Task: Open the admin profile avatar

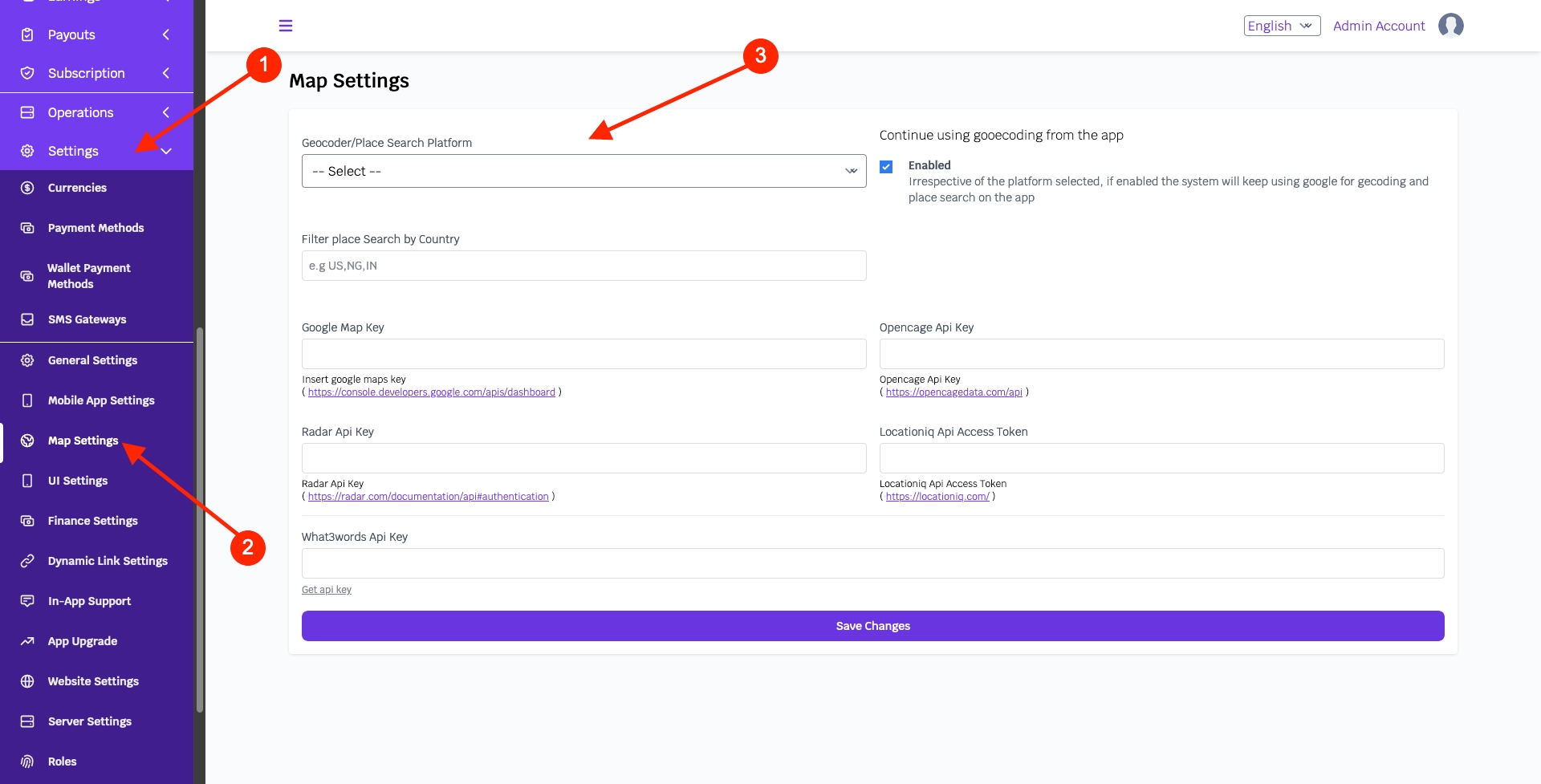Action: 1450,26
